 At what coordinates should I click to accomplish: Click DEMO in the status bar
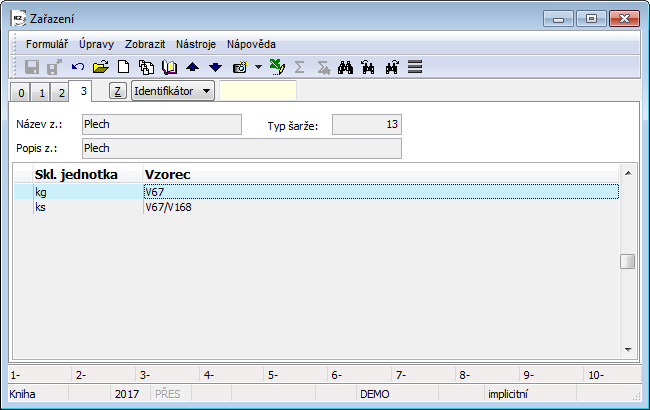(397, 394)
